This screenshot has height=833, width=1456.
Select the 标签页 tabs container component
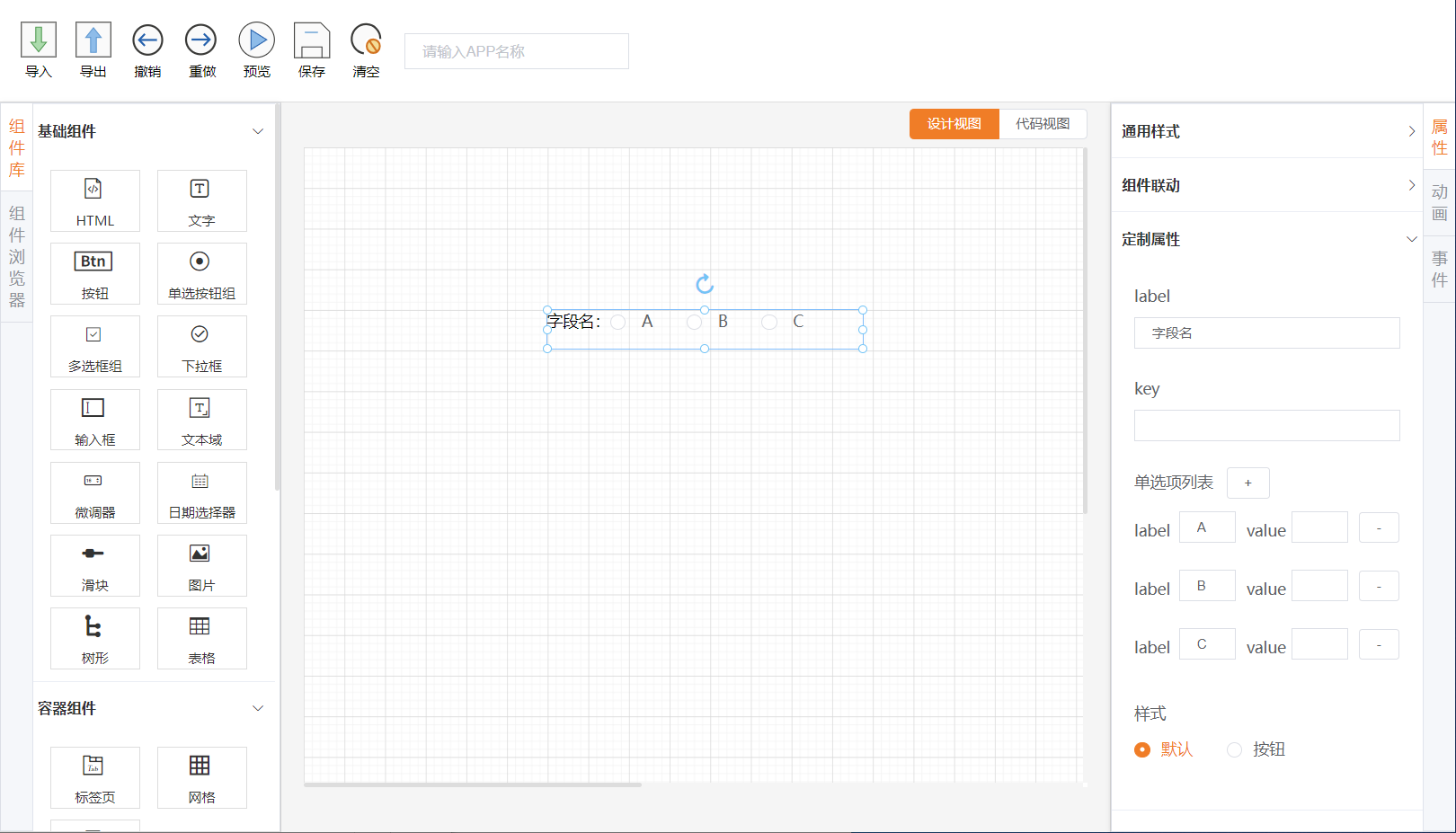pos(95,777)
